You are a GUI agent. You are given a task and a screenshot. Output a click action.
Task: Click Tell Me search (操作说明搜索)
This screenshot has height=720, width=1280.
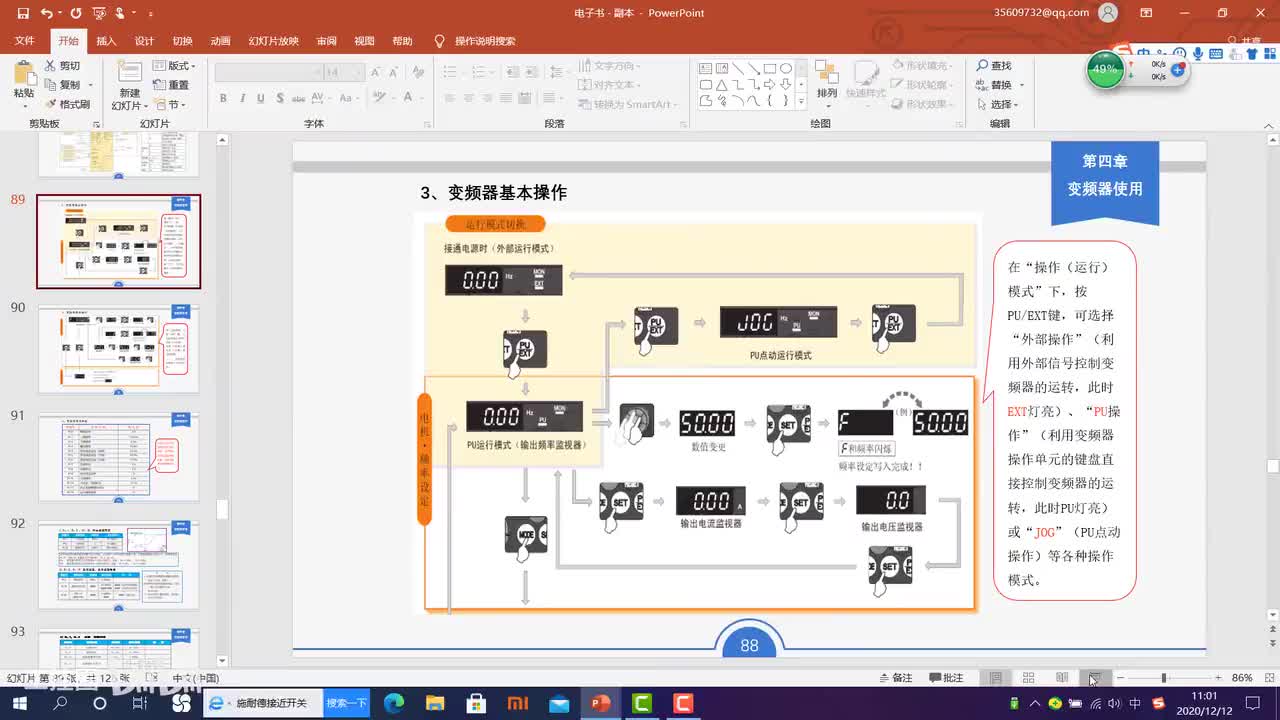(475, 41)
